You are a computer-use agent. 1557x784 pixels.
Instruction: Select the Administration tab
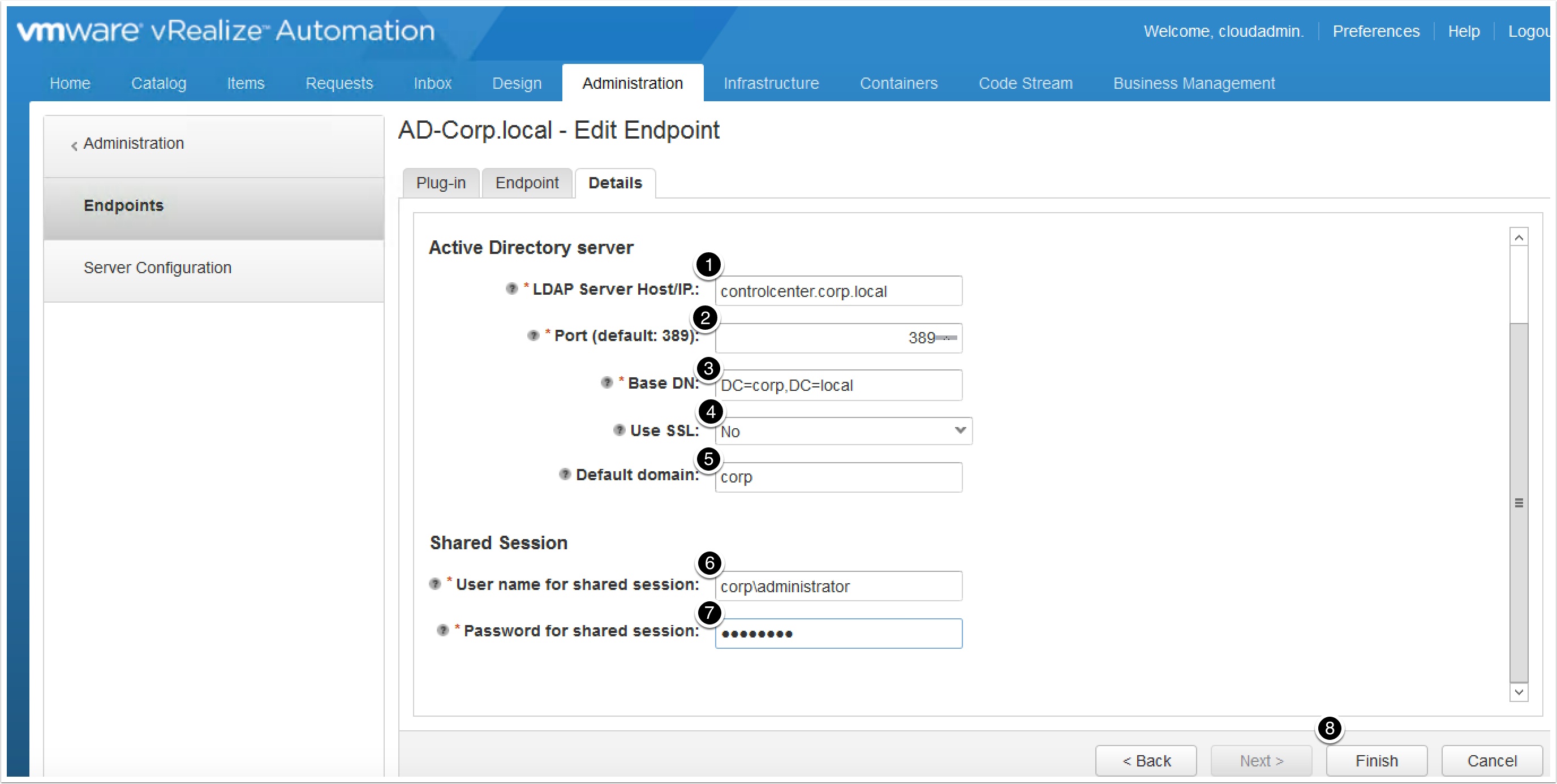(632, 83)
